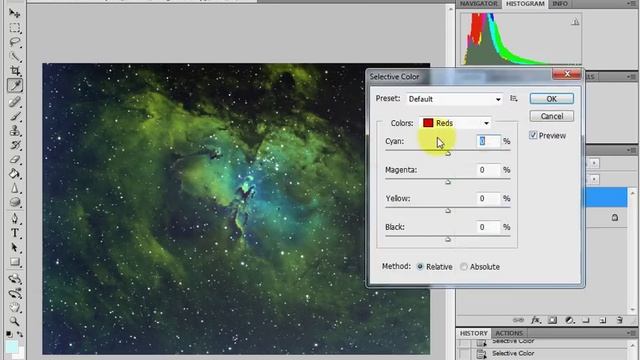Switch to the Navigator tab
Screen dimensions: 640x360
pos(479,4)
